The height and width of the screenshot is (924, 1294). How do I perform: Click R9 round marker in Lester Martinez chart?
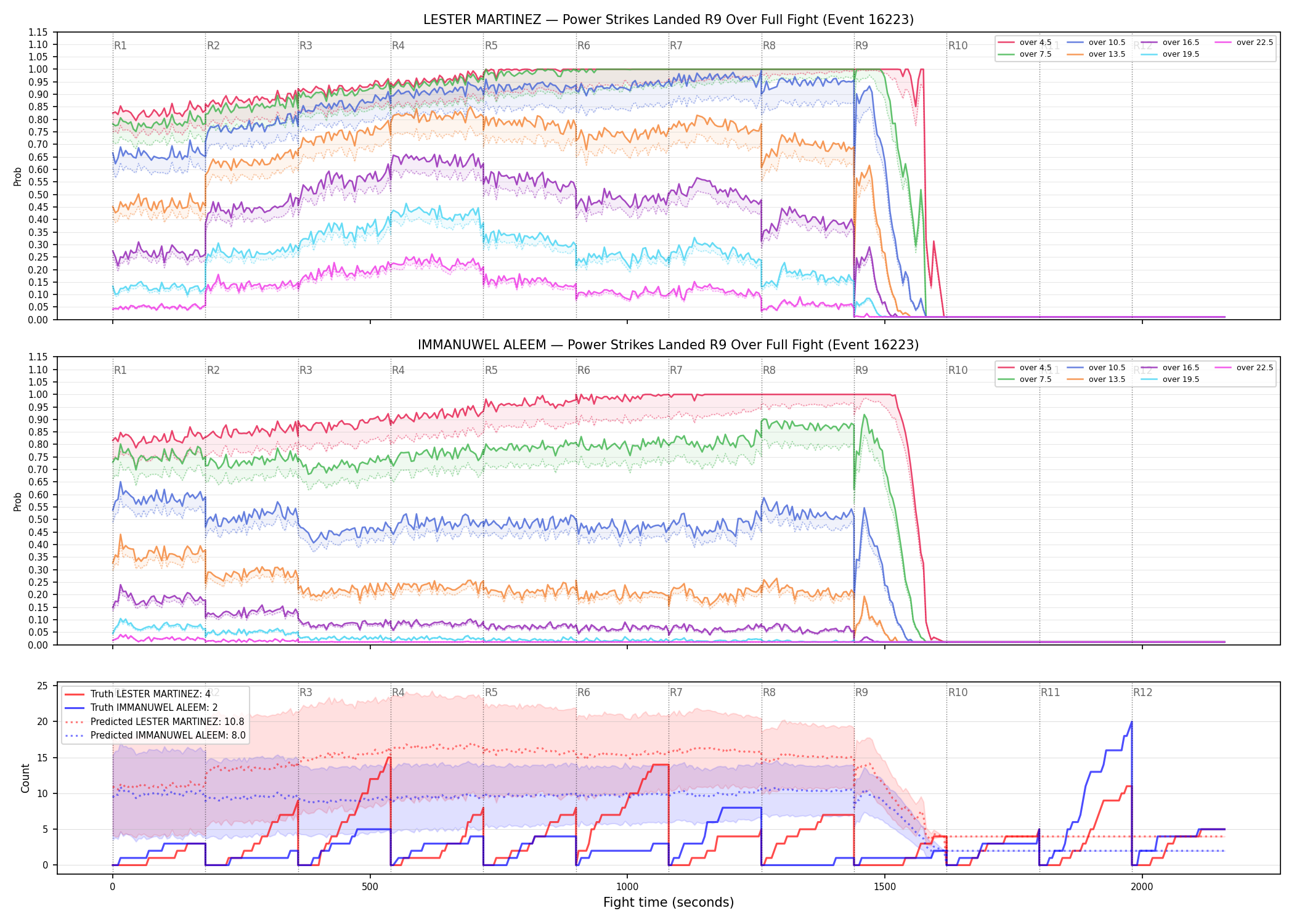pos(861,46)
